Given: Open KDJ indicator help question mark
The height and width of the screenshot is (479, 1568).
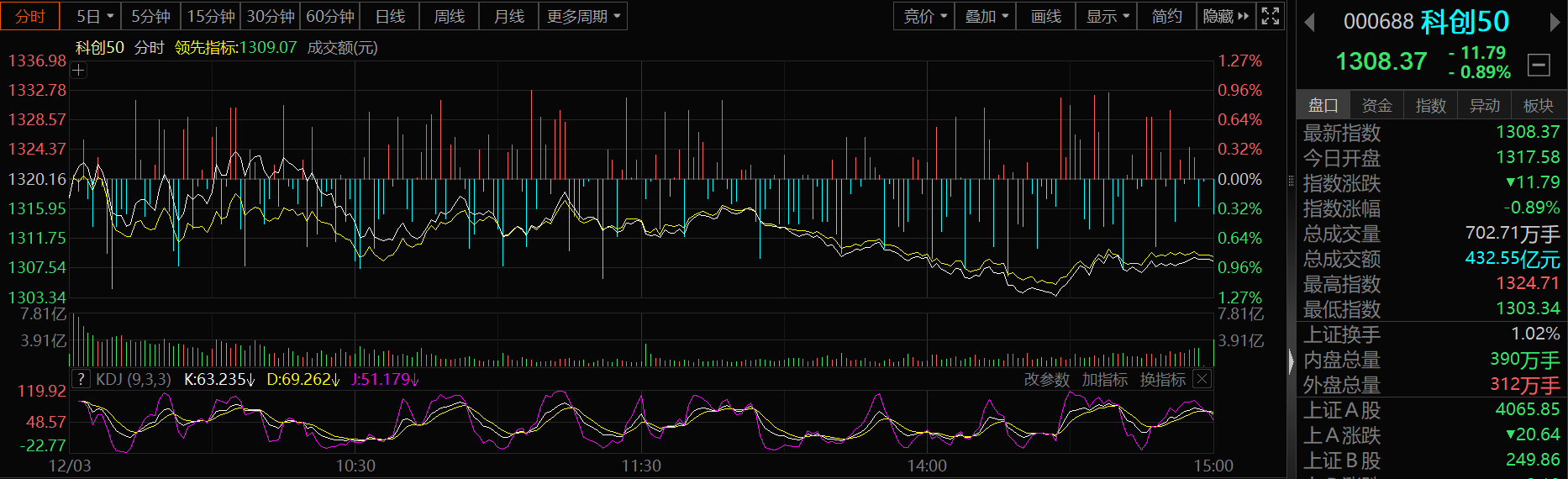Looking at the screenshot, I should pos(81,379).
